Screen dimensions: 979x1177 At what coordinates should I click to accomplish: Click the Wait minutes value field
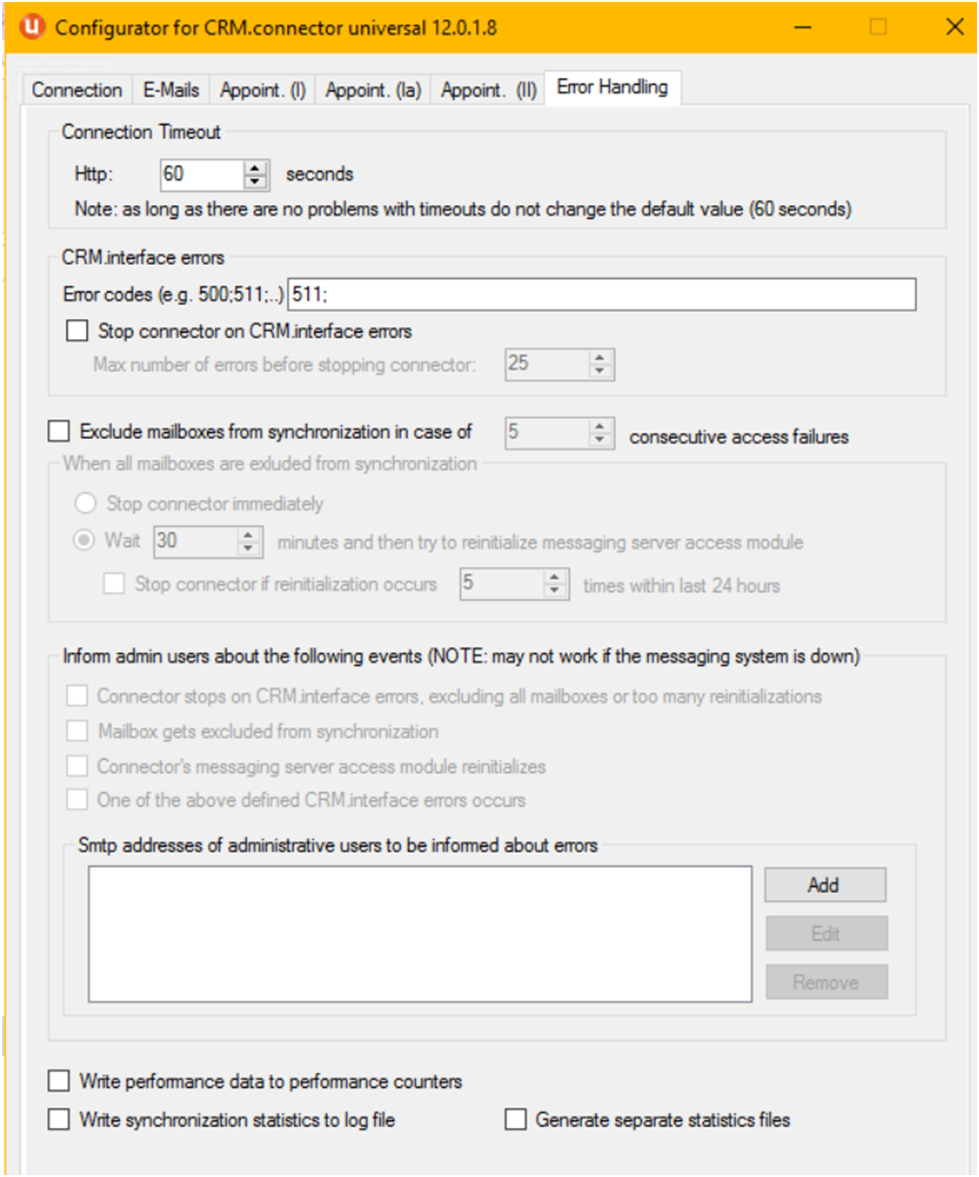tap(196, 542)
